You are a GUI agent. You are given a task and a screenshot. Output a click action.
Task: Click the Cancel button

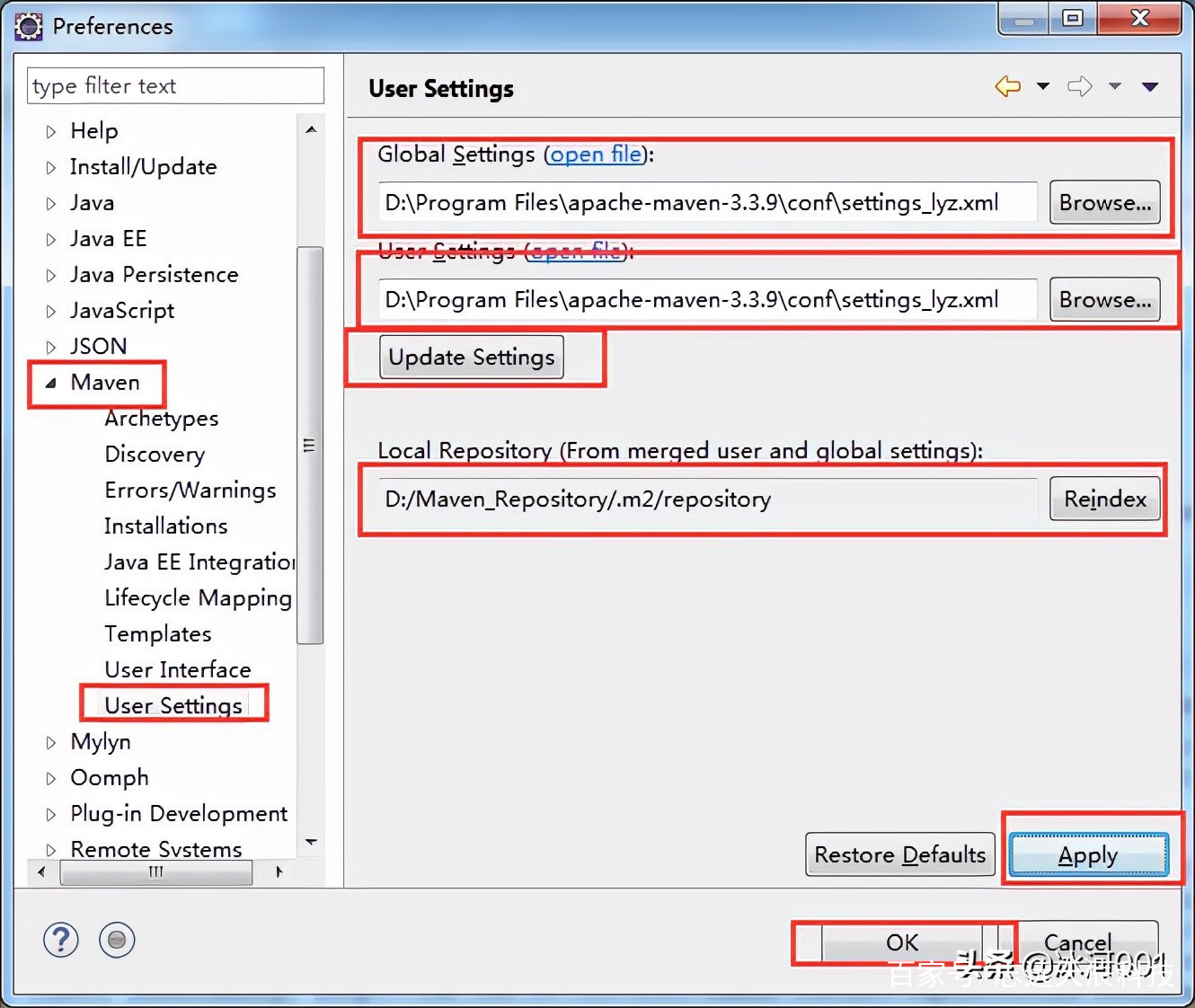(x=1077, y=942)
